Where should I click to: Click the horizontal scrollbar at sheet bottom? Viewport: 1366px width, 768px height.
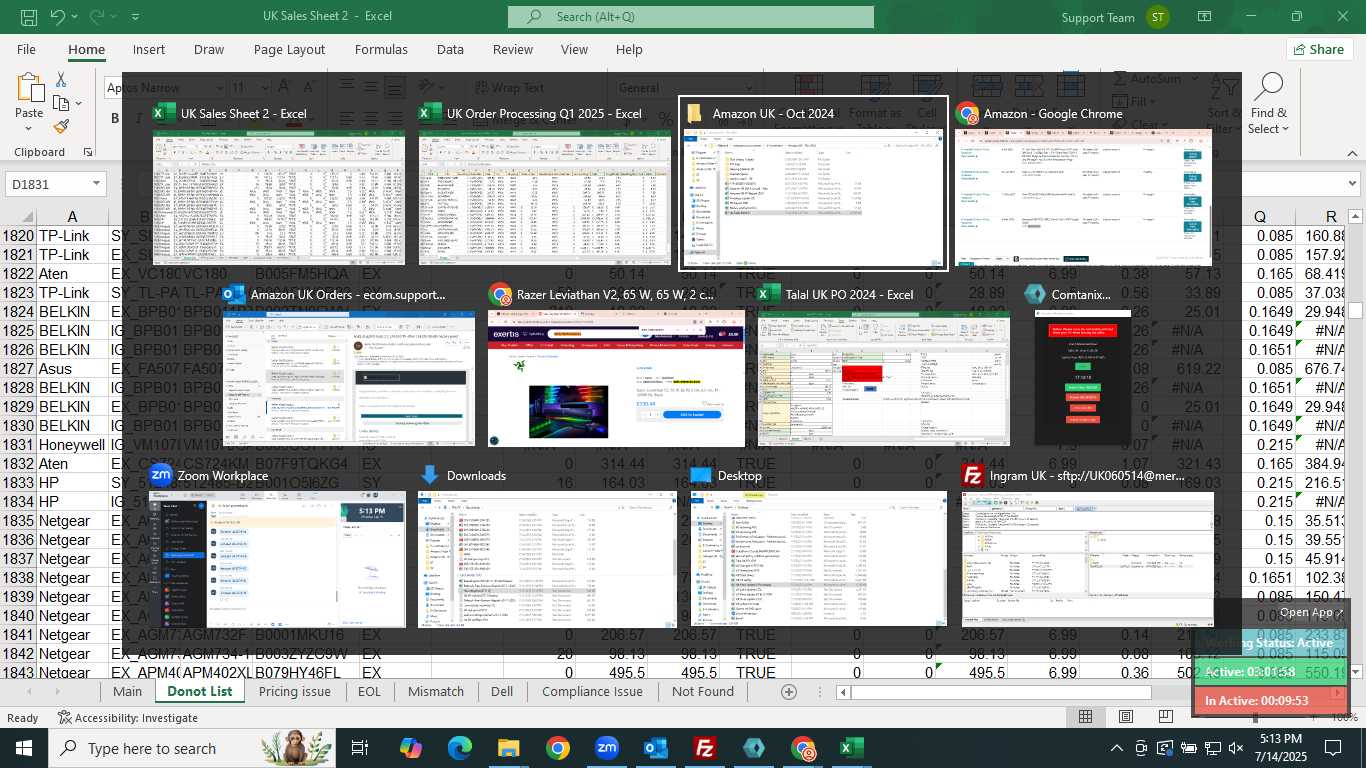pos(1000,692)
